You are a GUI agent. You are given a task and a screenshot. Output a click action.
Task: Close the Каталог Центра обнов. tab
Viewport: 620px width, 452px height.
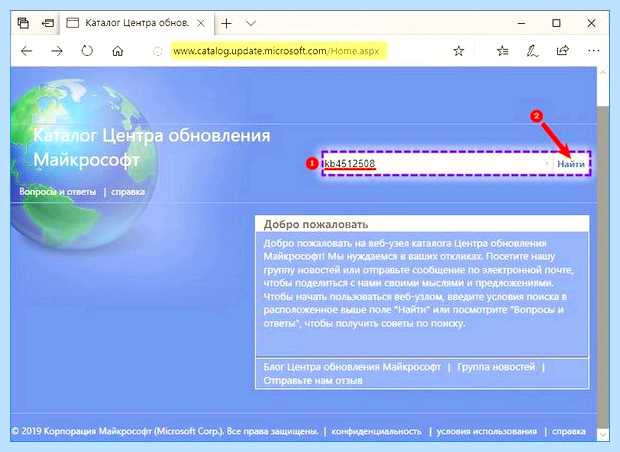click(201, 23)
